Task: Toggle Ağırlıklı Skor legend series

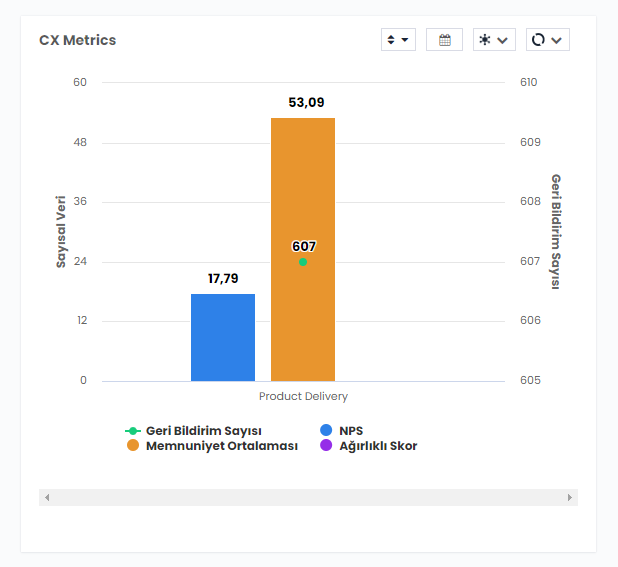Action: coord(378,446)
